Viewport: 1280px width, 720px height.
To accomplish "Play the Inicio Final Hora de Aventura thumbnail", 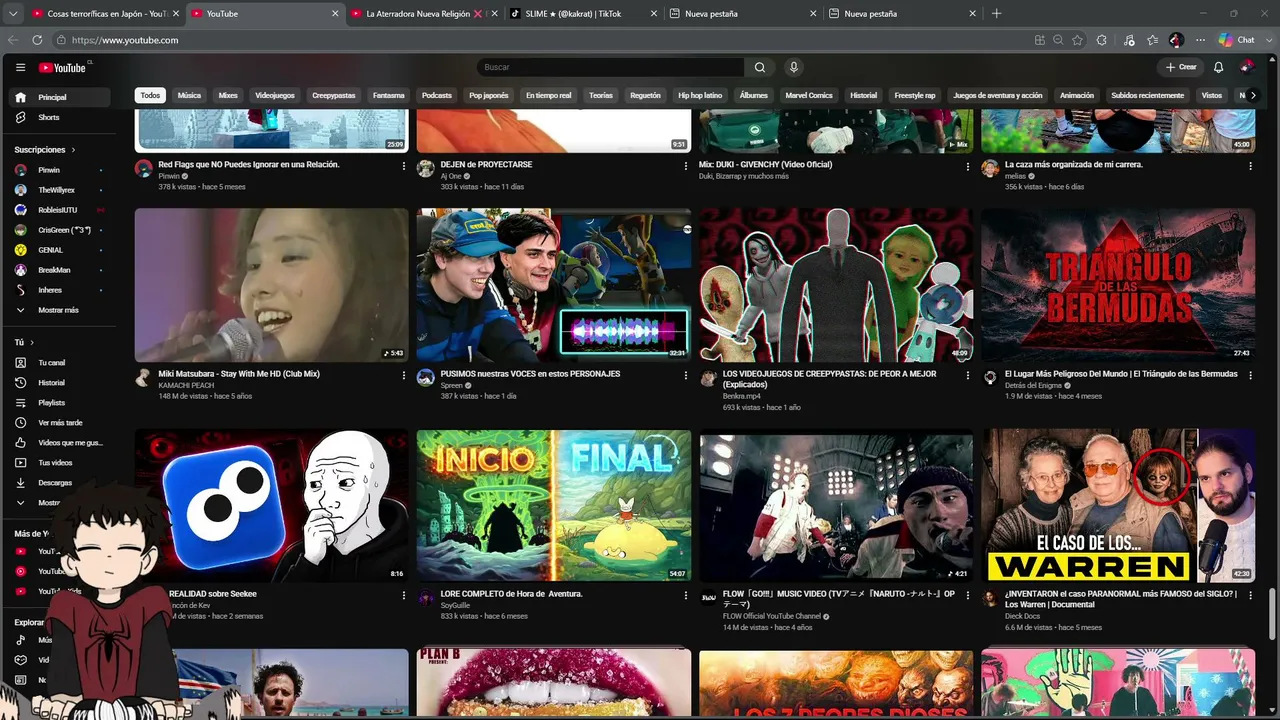I will [x=554, y=506].
